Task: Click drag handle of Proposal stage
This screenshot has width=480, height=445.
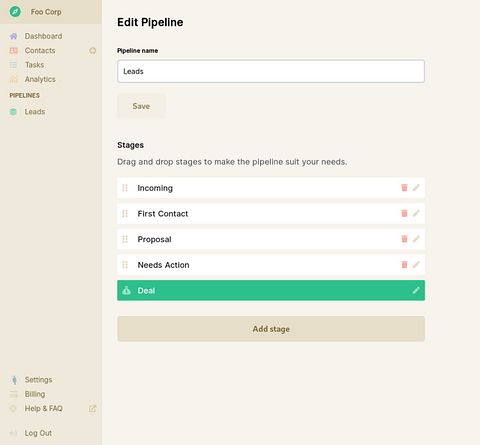Action: (125, 239)
